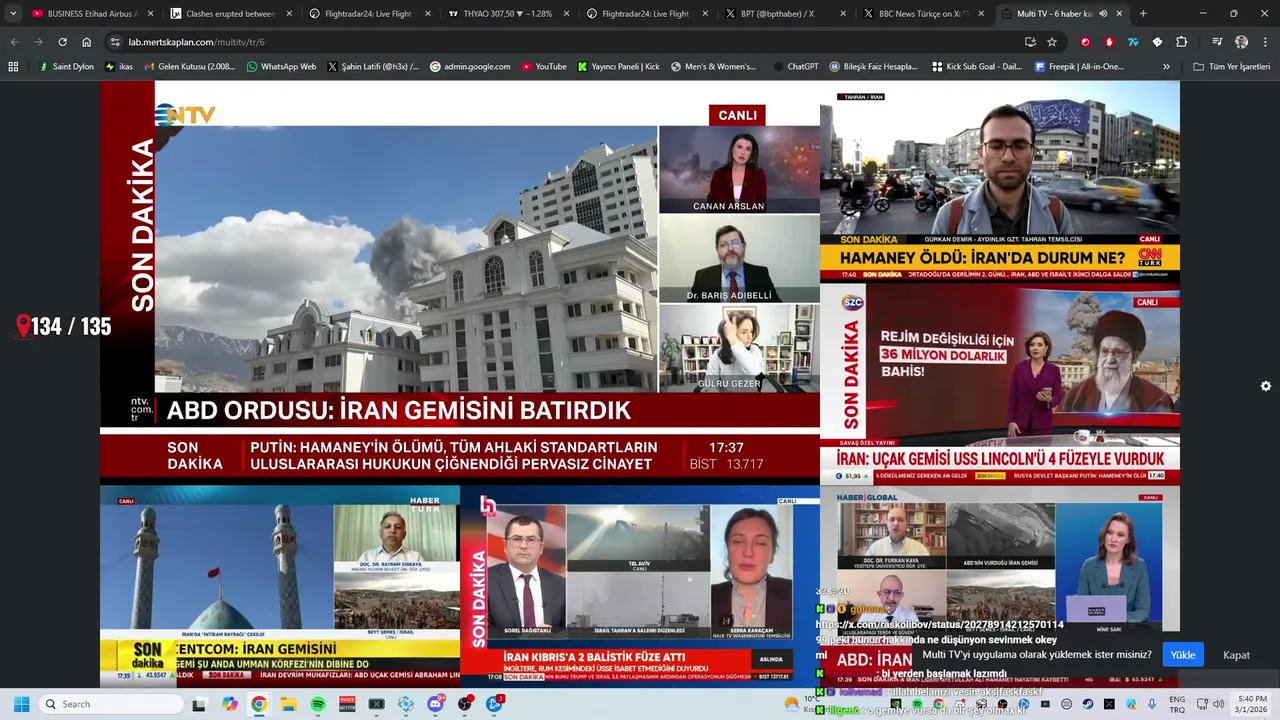Select the Haber Global stream tile
Viewport: 1280px width, 720px height.
[x=1000, y=586]
